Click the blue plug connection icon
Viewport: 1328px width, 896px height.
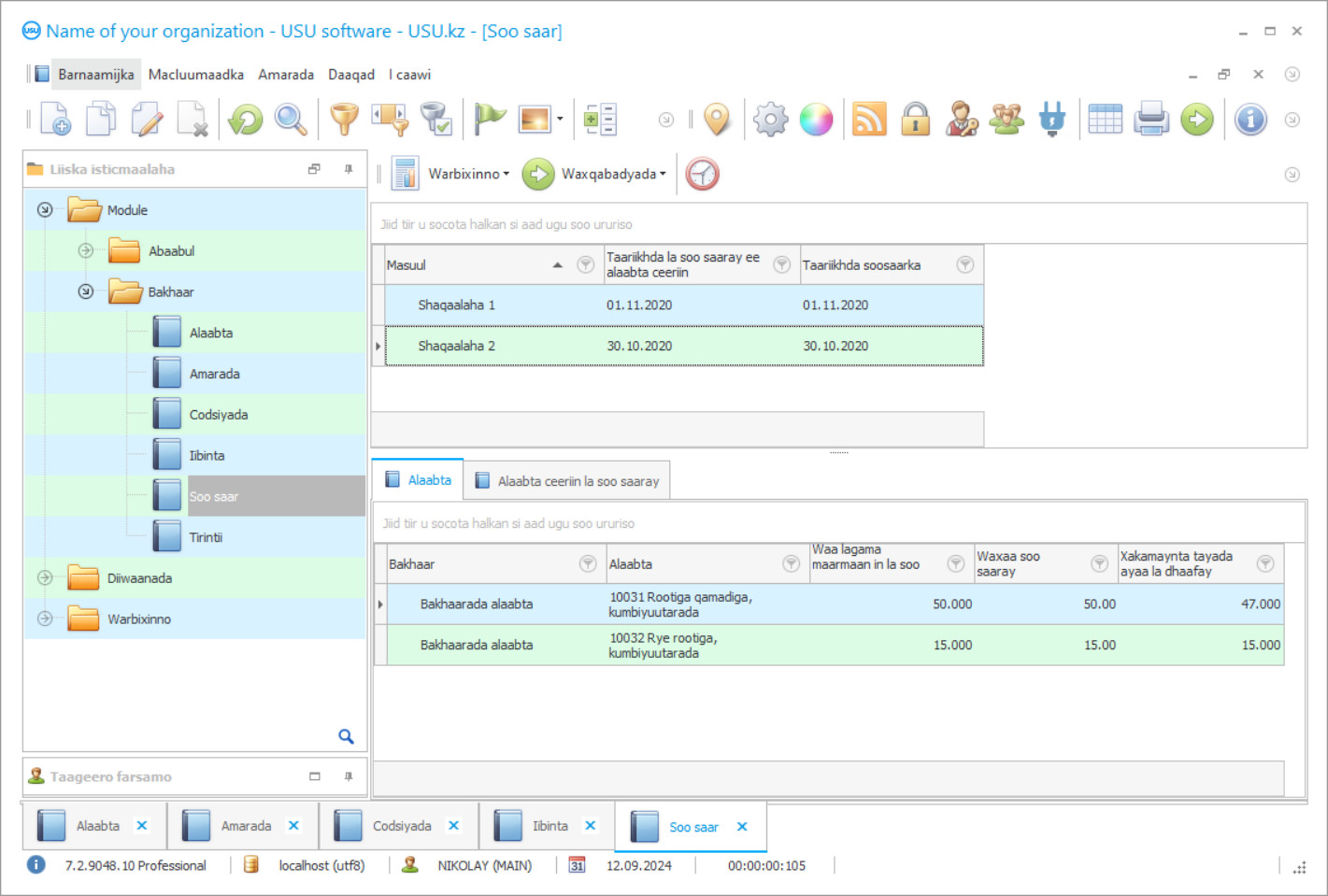point(1052,120)
